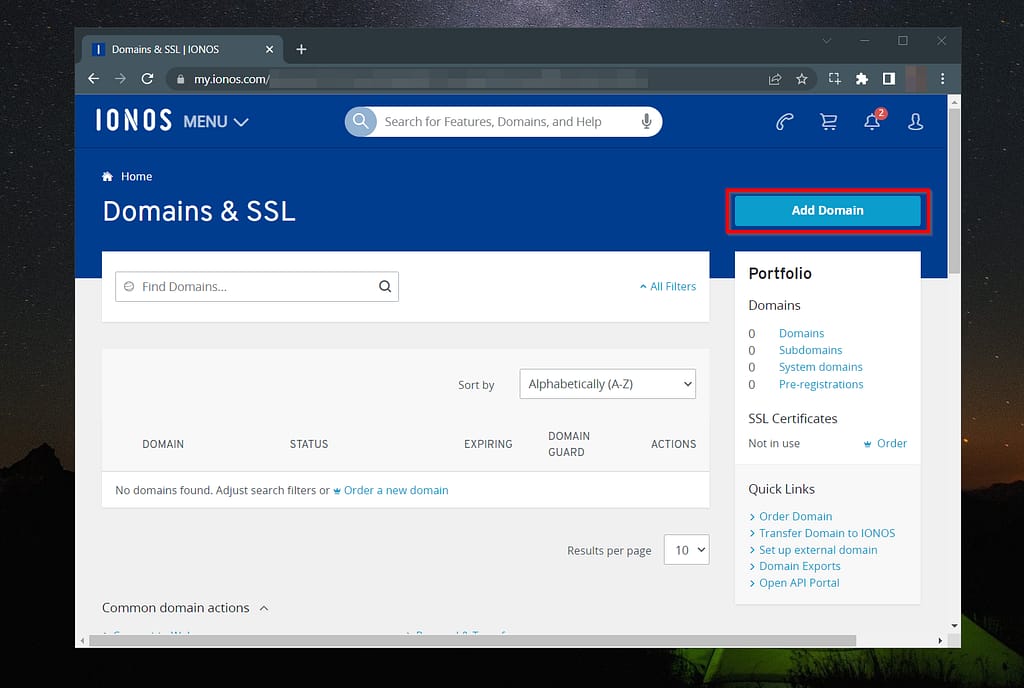
Task: Click the tab search chevron in title bar
Action: pos(827,40)
